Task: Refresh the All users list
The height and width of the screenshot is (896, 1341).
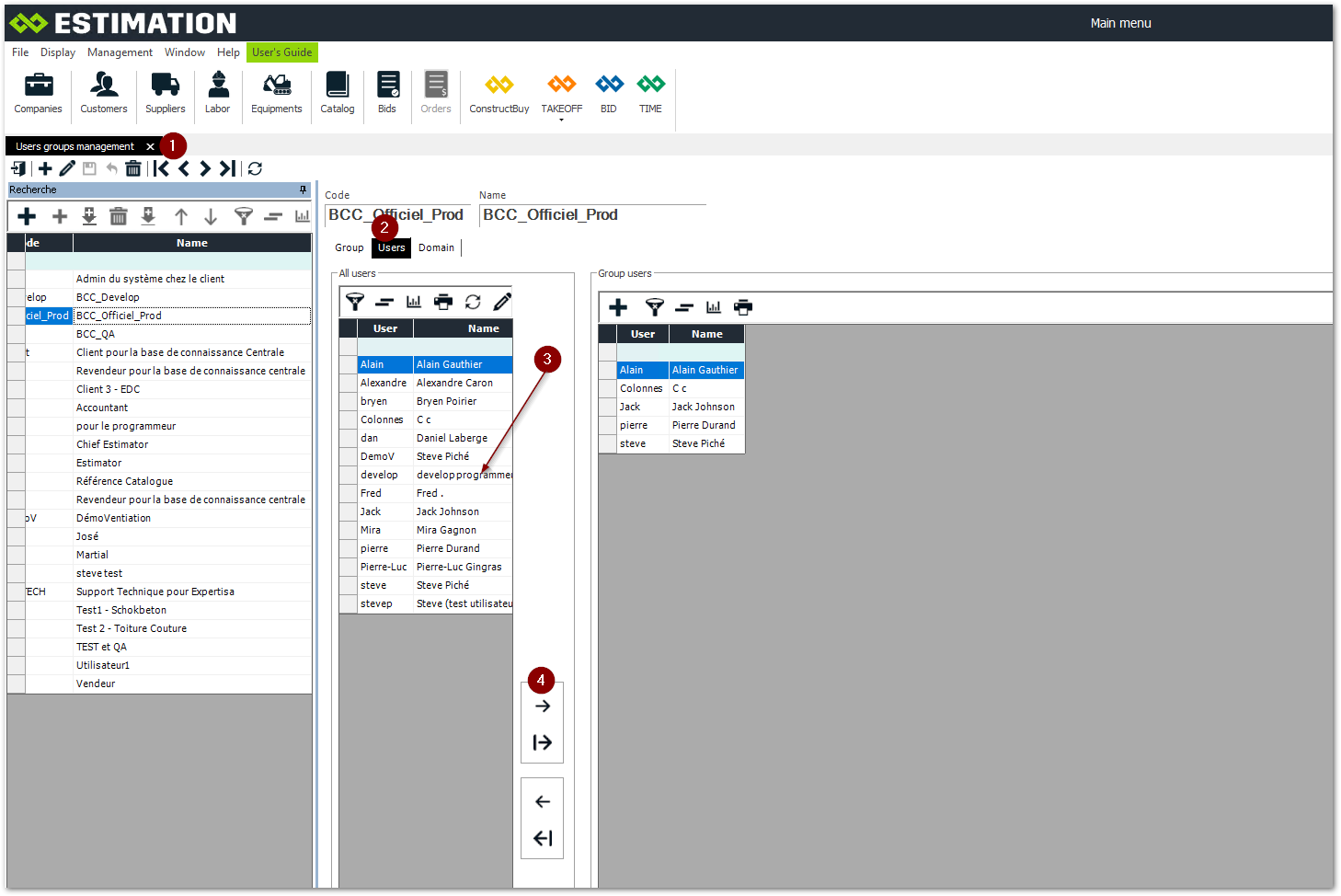Action: 473,302
